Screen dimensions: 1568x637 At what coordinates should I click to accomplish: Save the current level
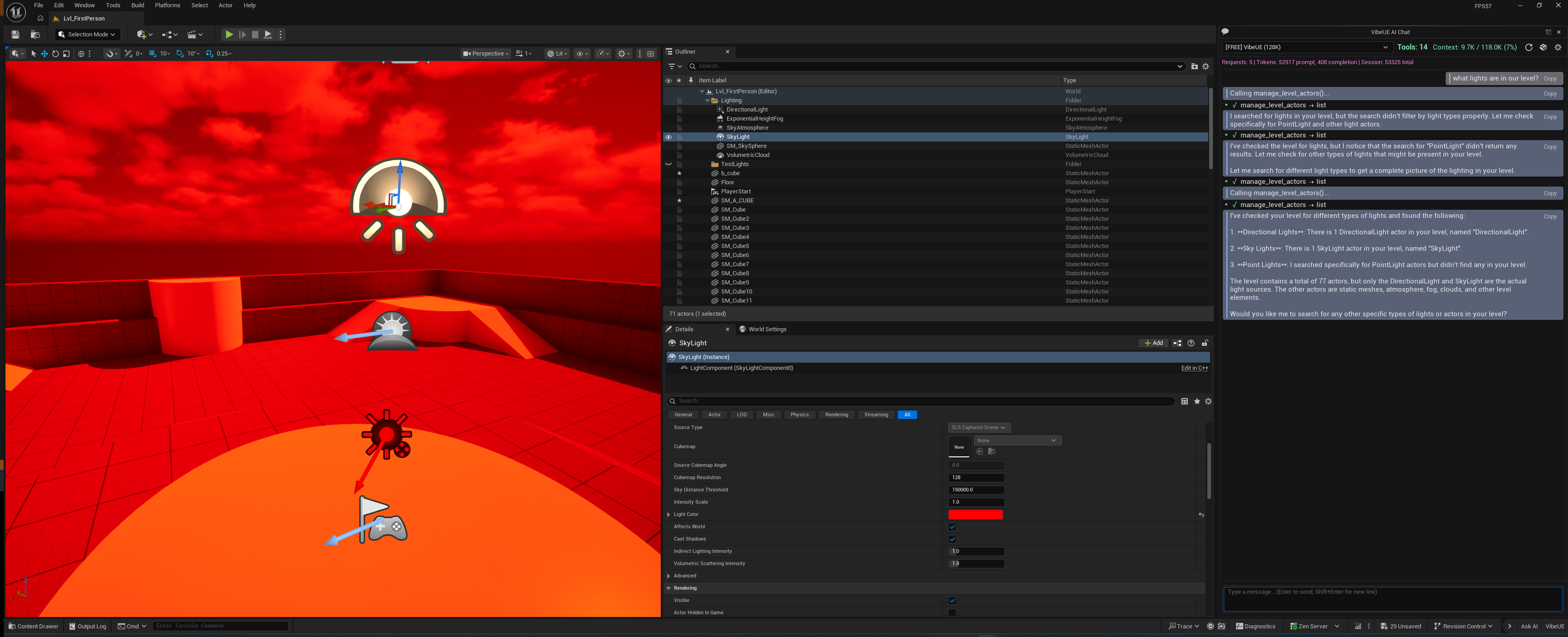[x=15, y=35]
